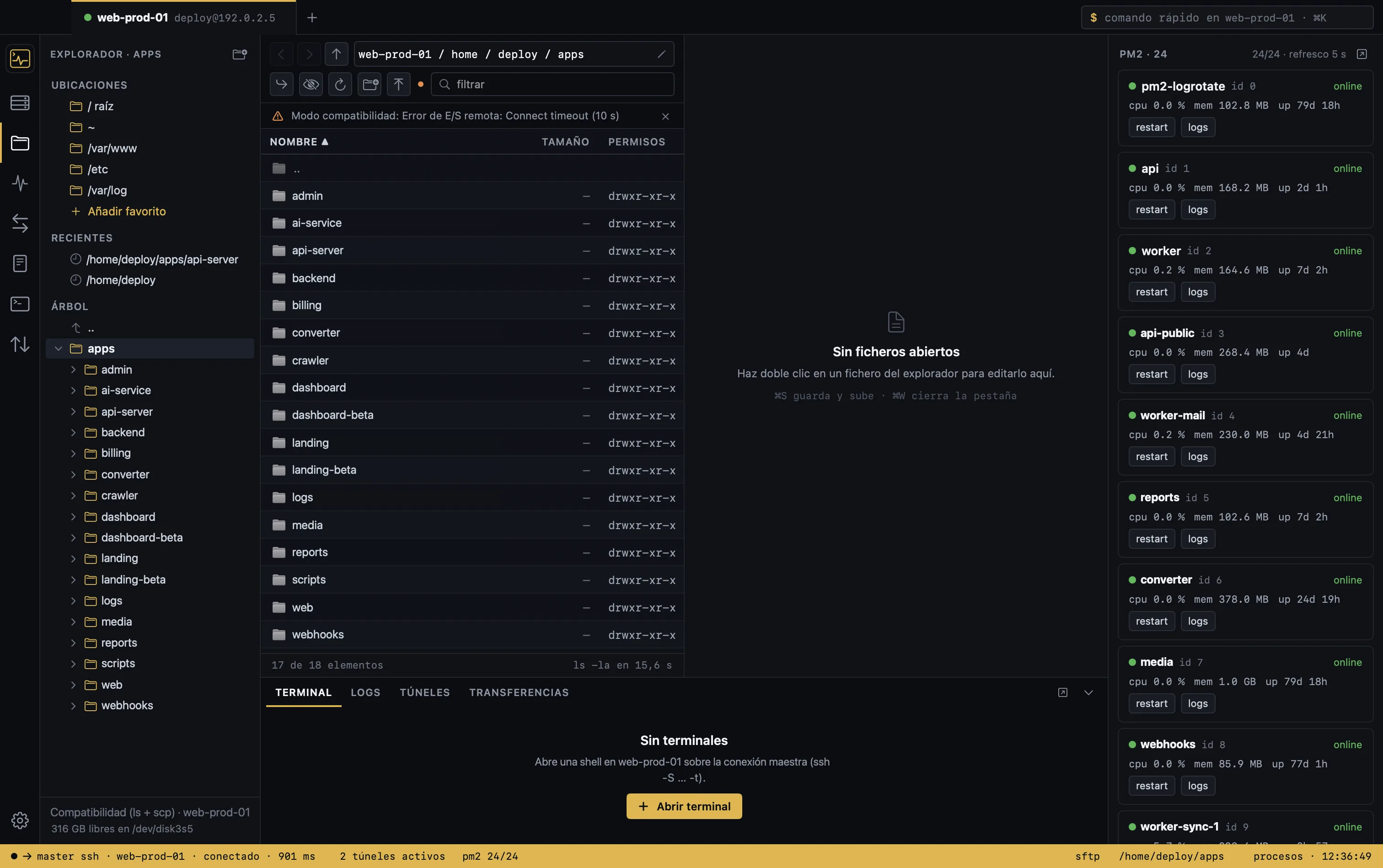View logs for worker-mail process
Screen dimensions: 1383x868
[x=1198, y=456]
